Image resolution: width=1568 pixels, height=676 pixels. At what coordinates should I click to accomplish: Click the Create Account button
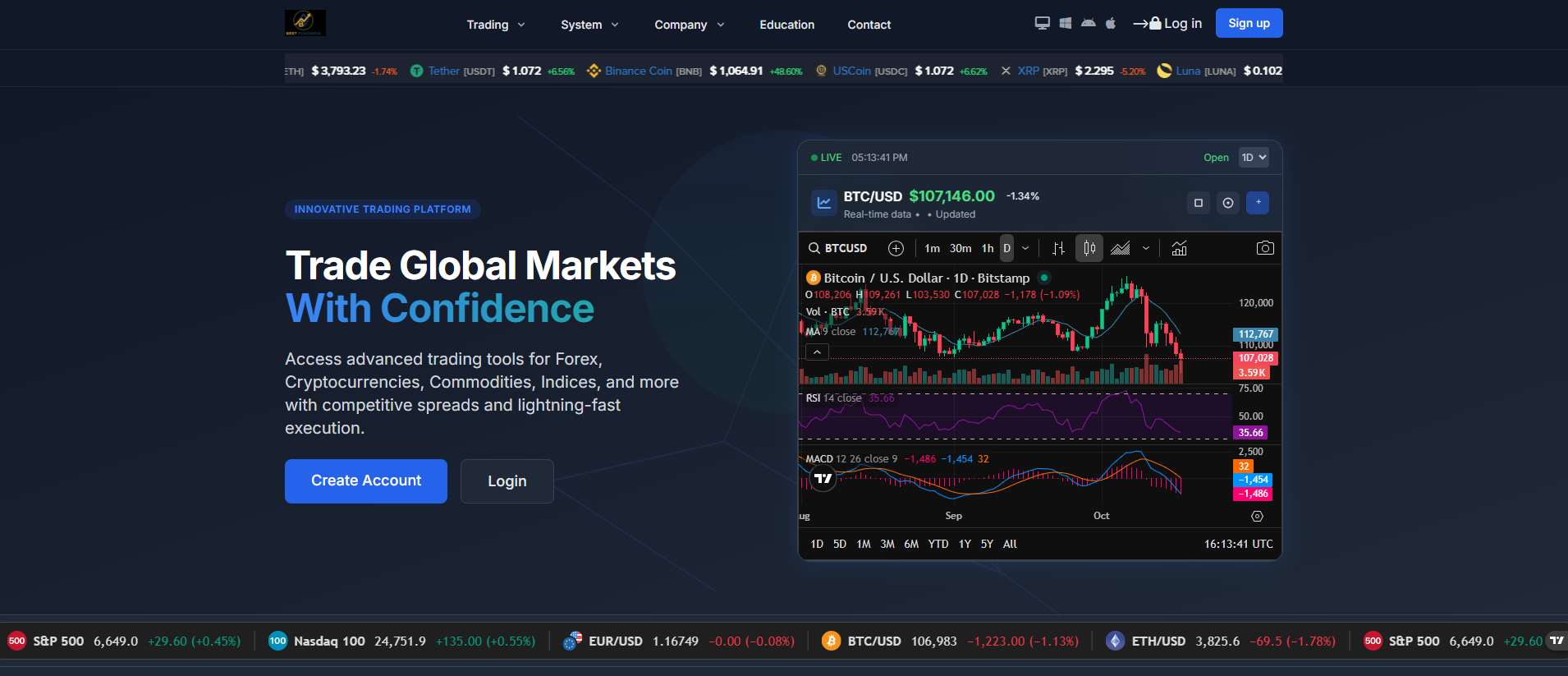(366, 481)
